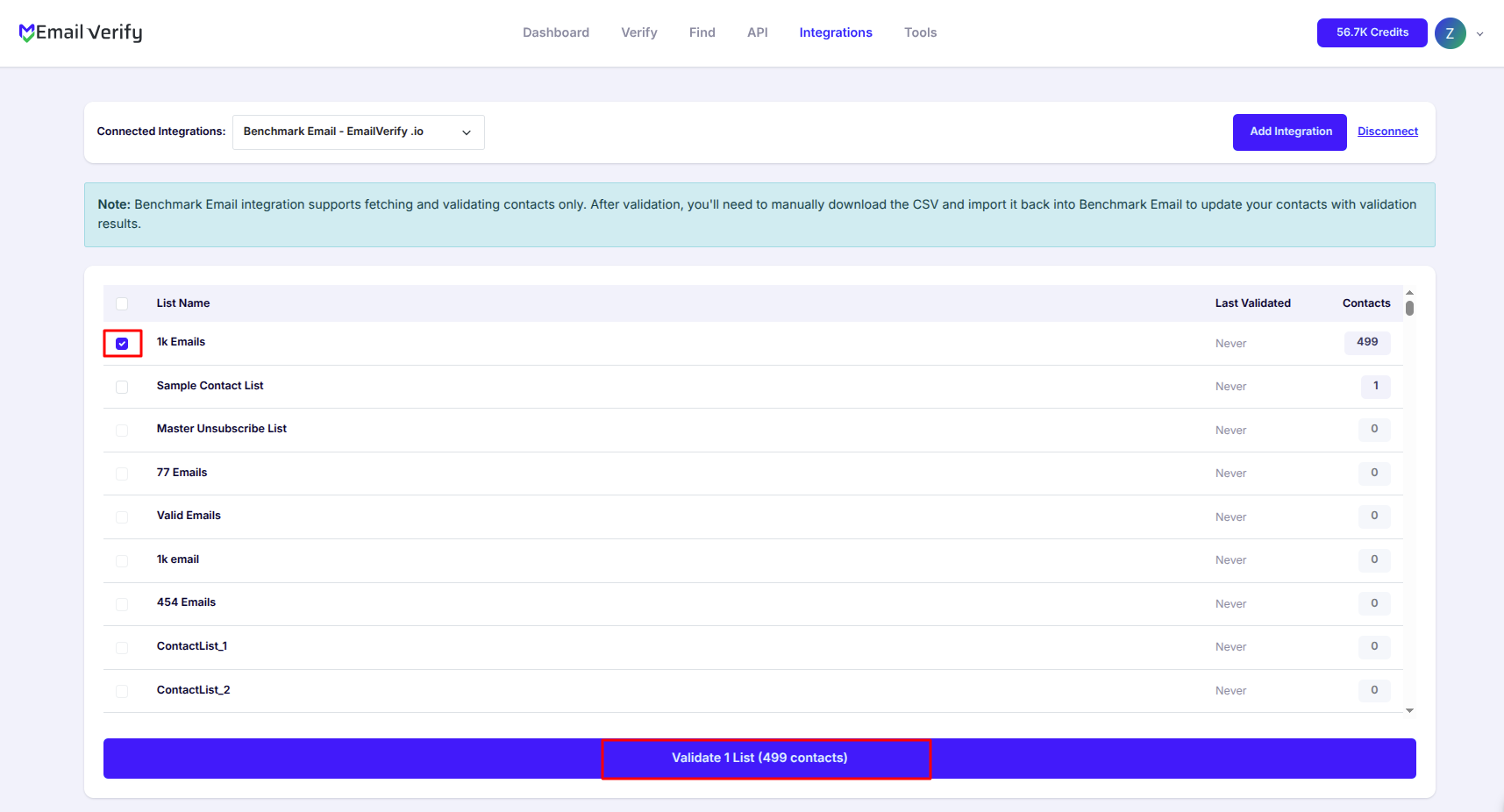Click the list scrollbar down arrow
This screenshot has width=1504, height=812.
pos(1409,710)
